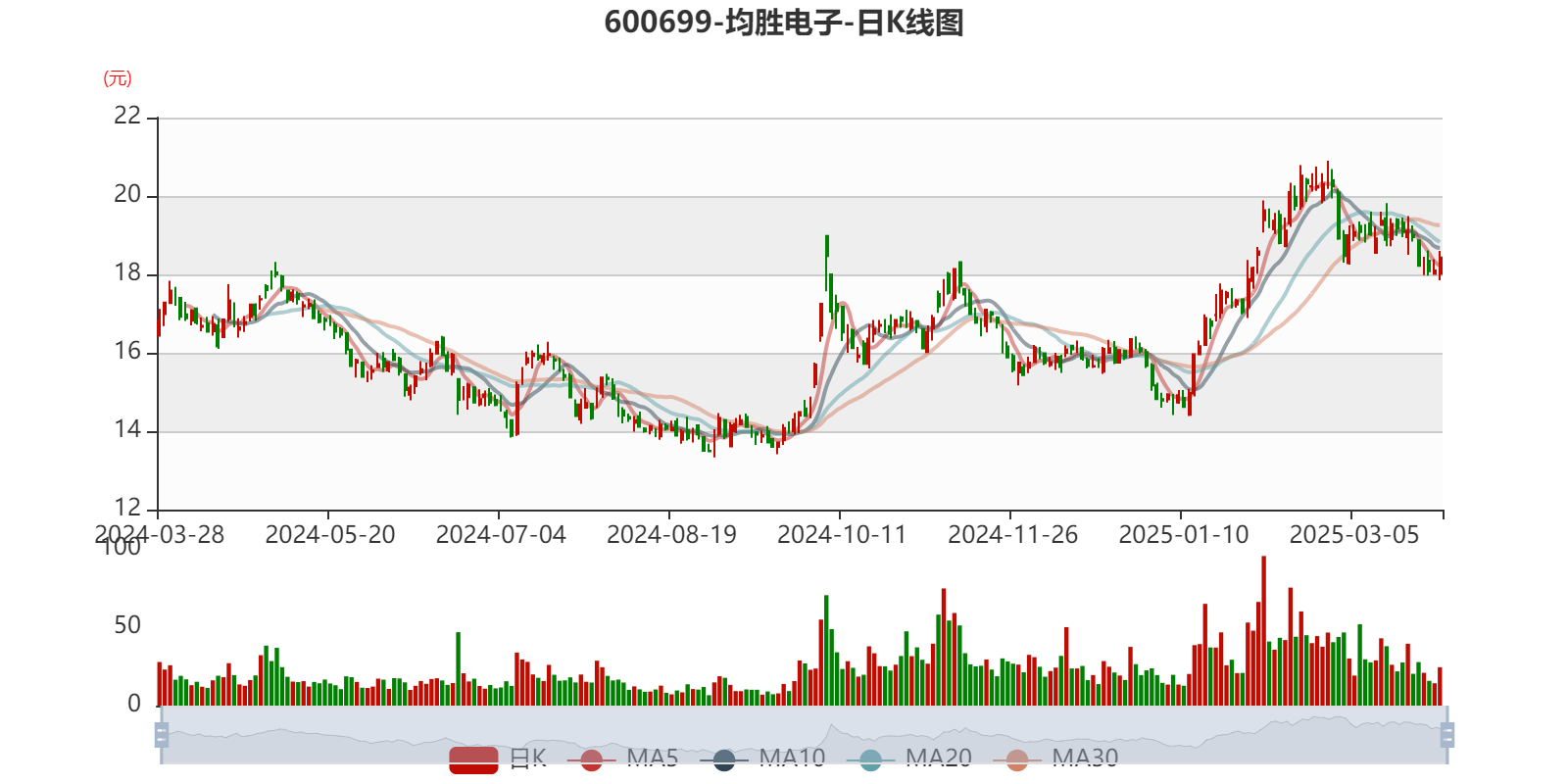Click the tallest red volume bar

pyautogui.click(x=1263, y=630)
